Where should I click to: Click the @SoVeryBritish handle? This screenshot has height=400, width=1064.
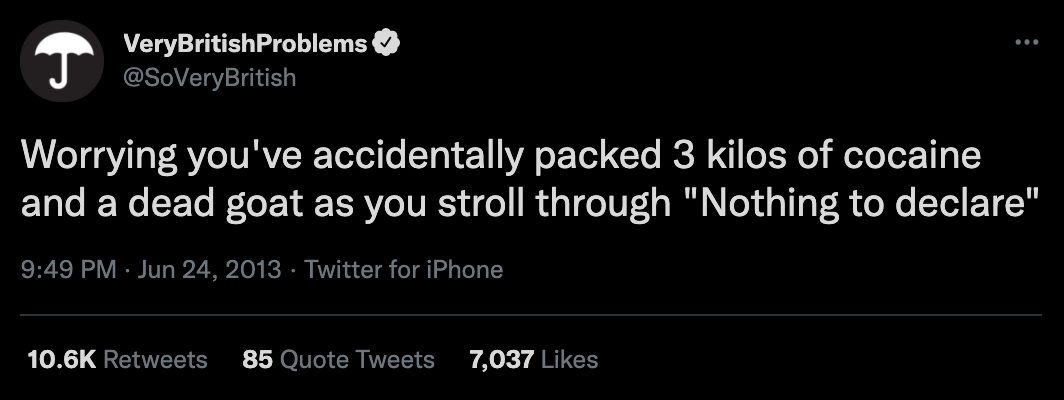click(208, 77)
